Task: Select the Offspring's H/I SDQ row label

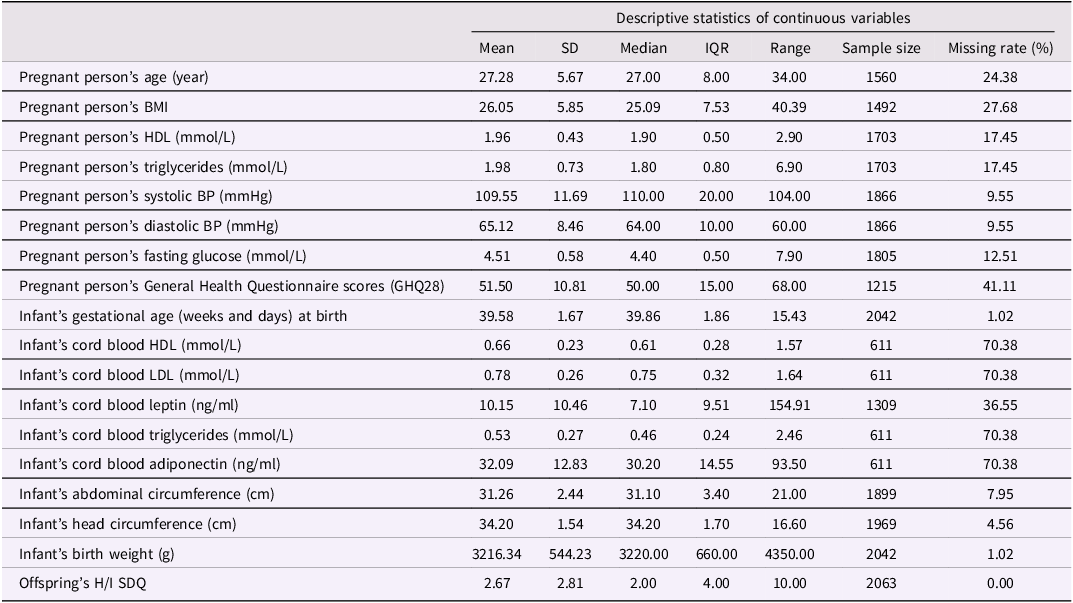Action: pyautogui.click(x=82, y=584)
